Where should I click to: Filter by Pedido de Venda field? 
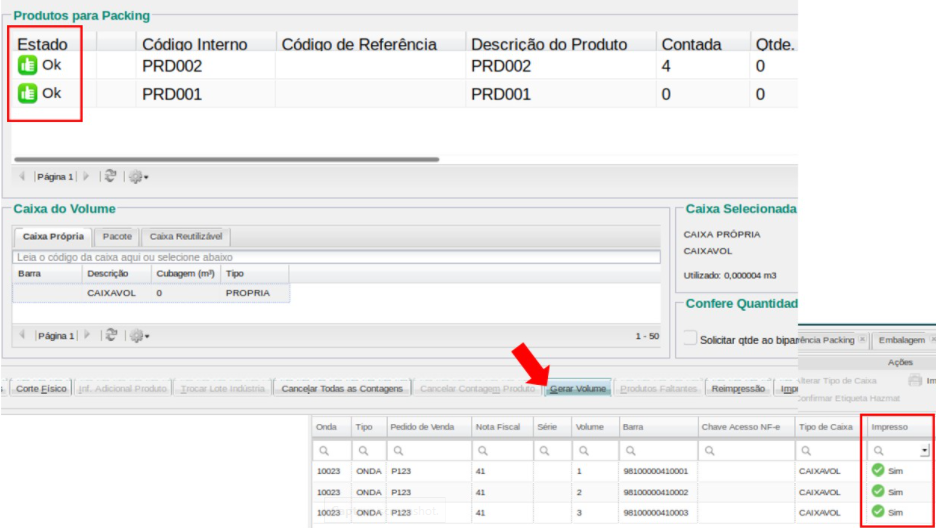click(x=428, y=450)
